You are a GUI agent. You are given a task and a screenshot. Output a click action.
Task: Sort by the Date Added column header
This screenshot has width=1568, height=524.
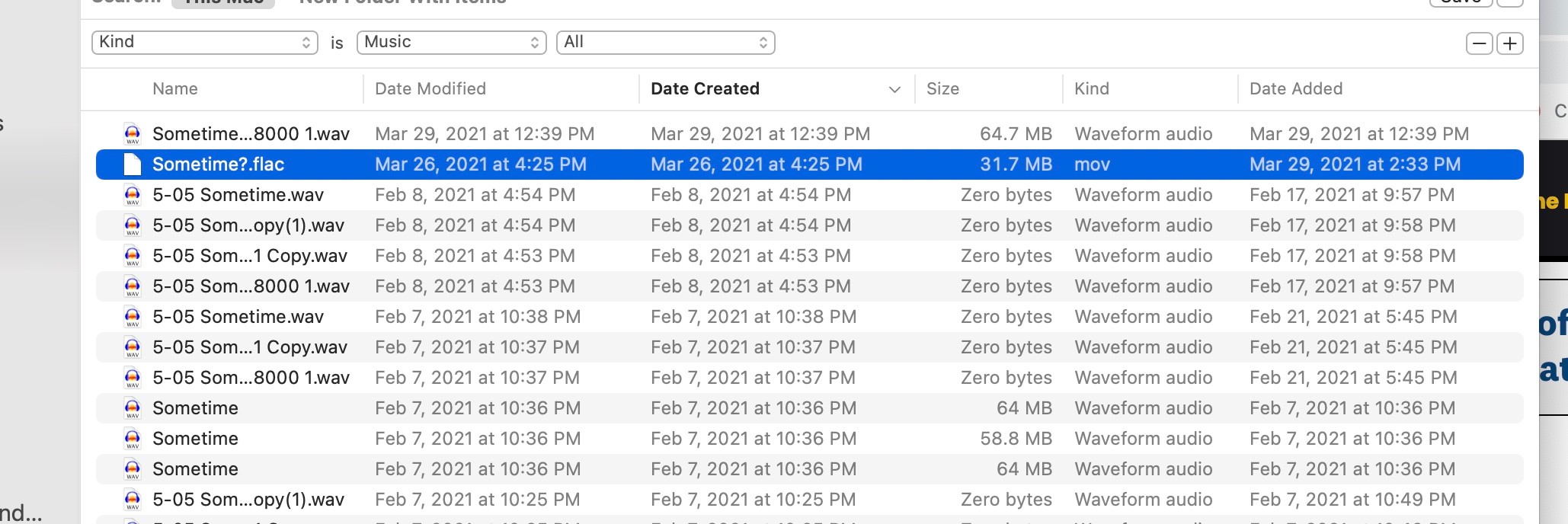pyautogui.click(x=1295, y=89)
